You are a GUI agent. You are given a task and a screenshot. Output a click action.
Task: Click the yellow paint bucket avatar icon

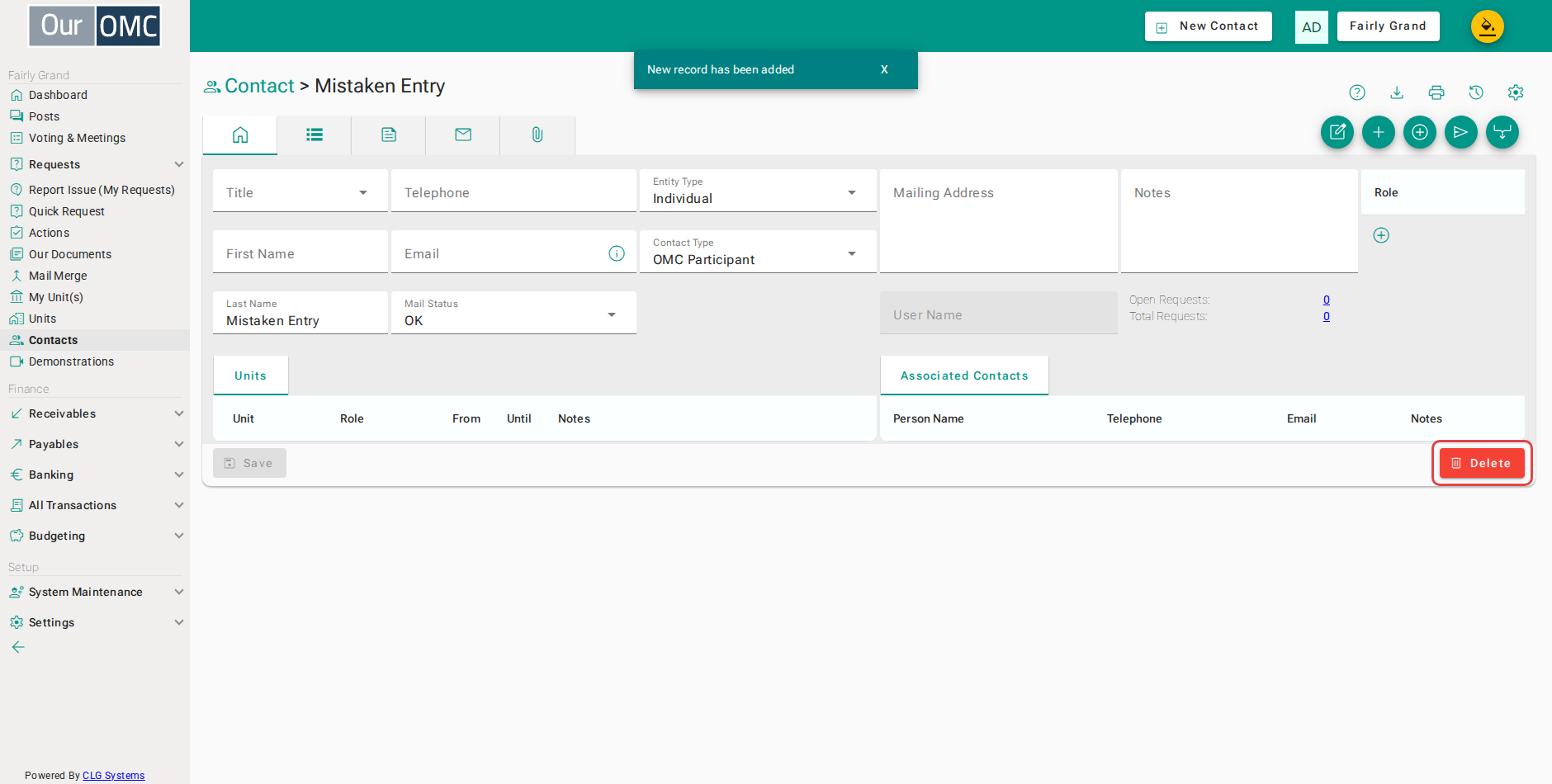pos(1488,26)
